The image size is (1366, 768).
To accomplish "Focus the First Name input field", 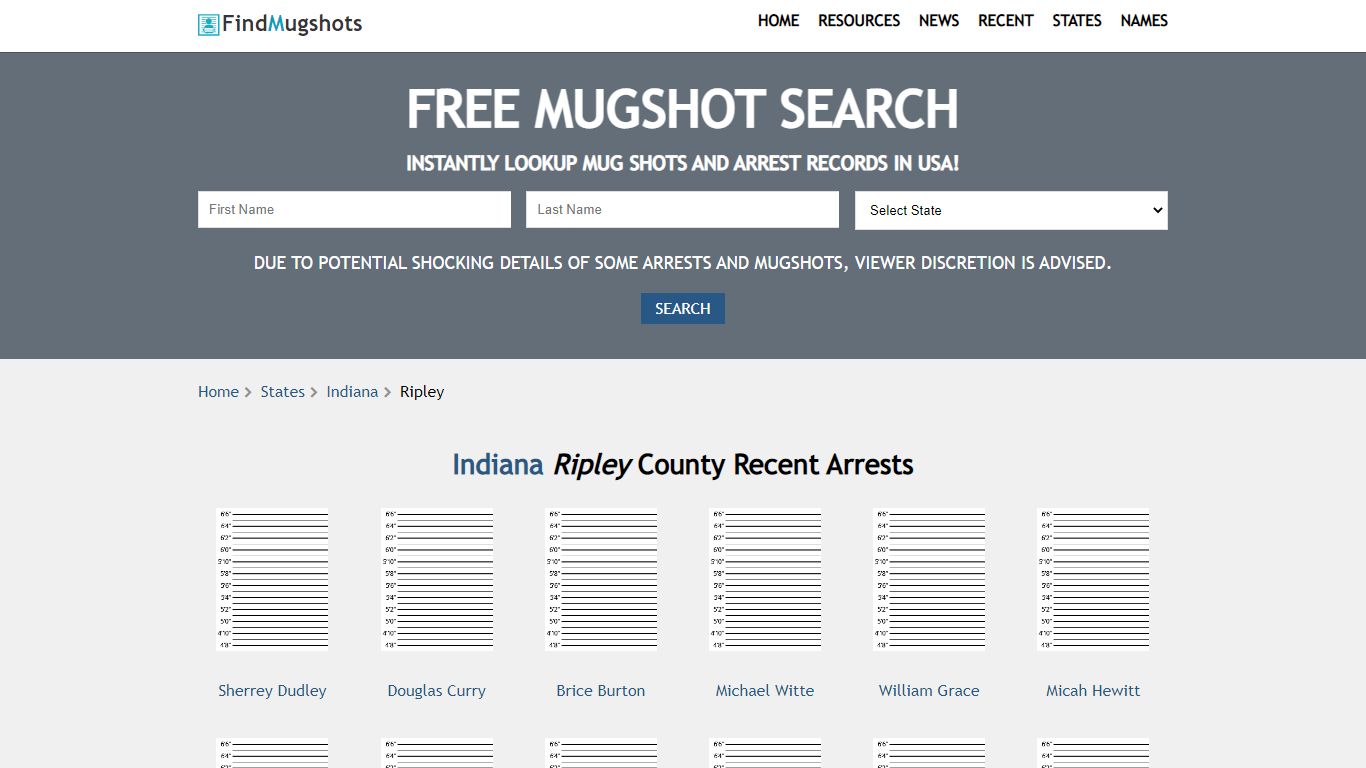I will tap(354, 210).
